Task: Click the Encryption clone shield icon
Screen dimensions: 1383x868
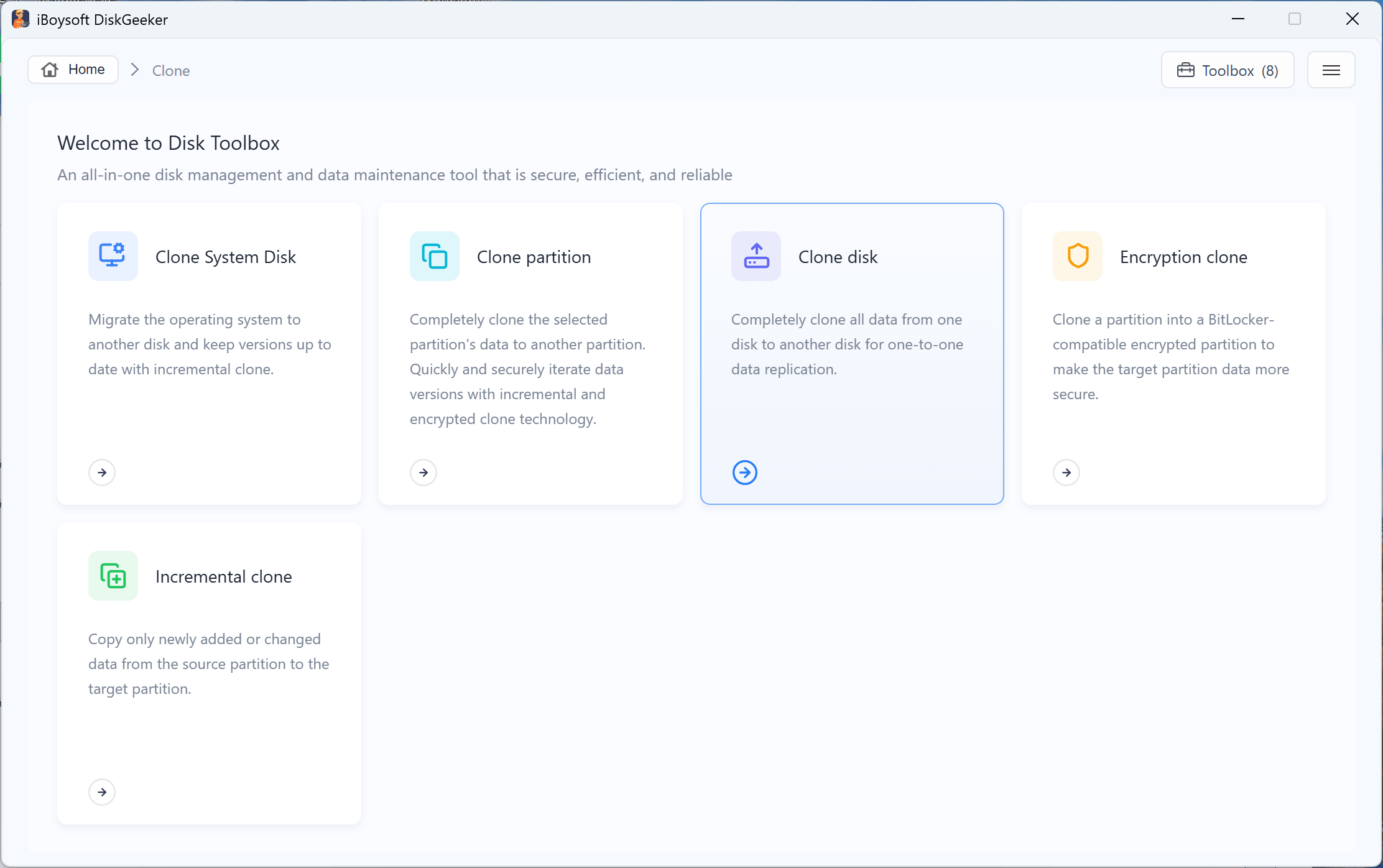Action: [1077, 256]
